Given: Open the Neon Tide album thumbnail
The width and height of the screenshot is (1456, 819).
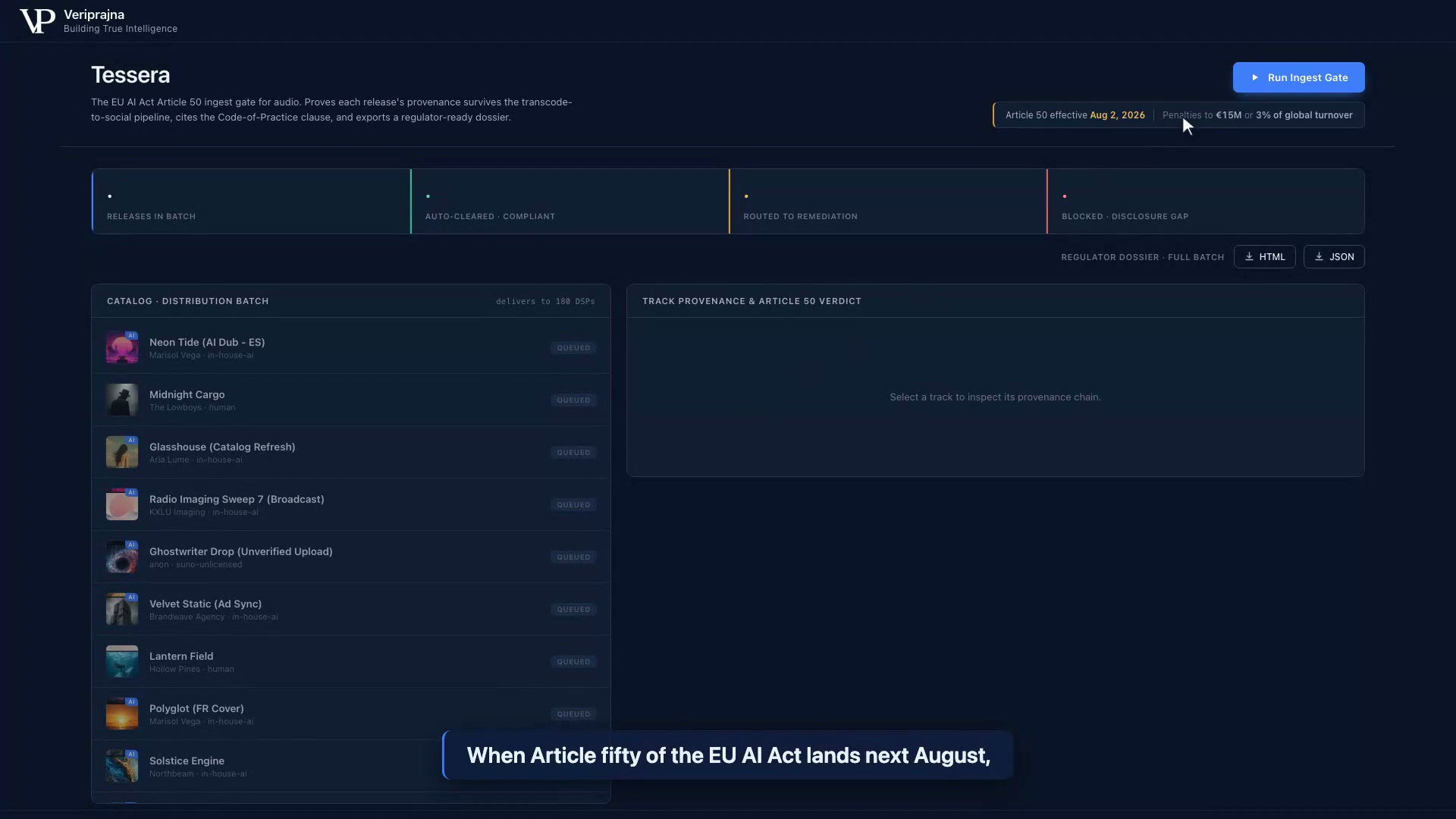Looking at the screenshot, I should (x=122, y=347).
